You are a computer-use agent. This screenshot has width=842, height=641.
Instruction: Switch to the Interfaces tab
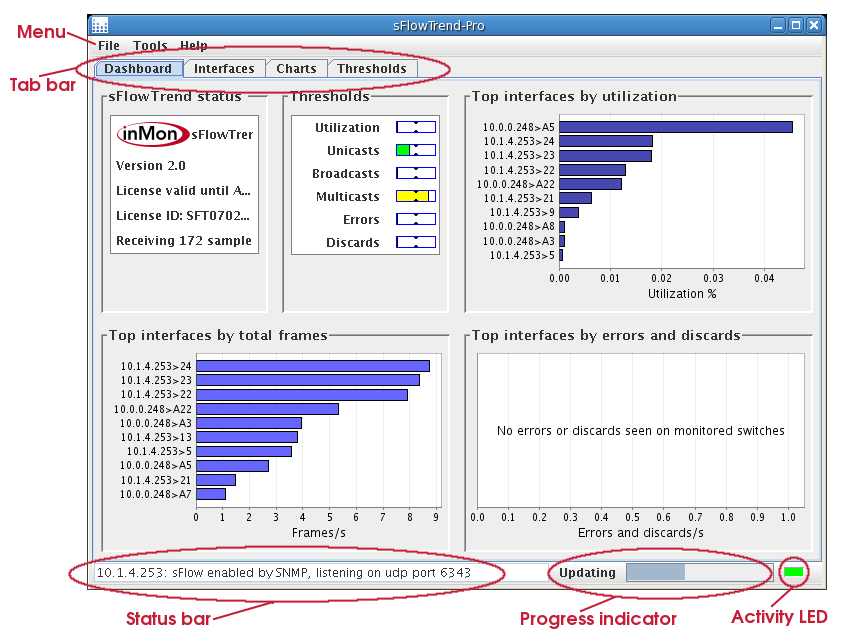coord(224,69)
